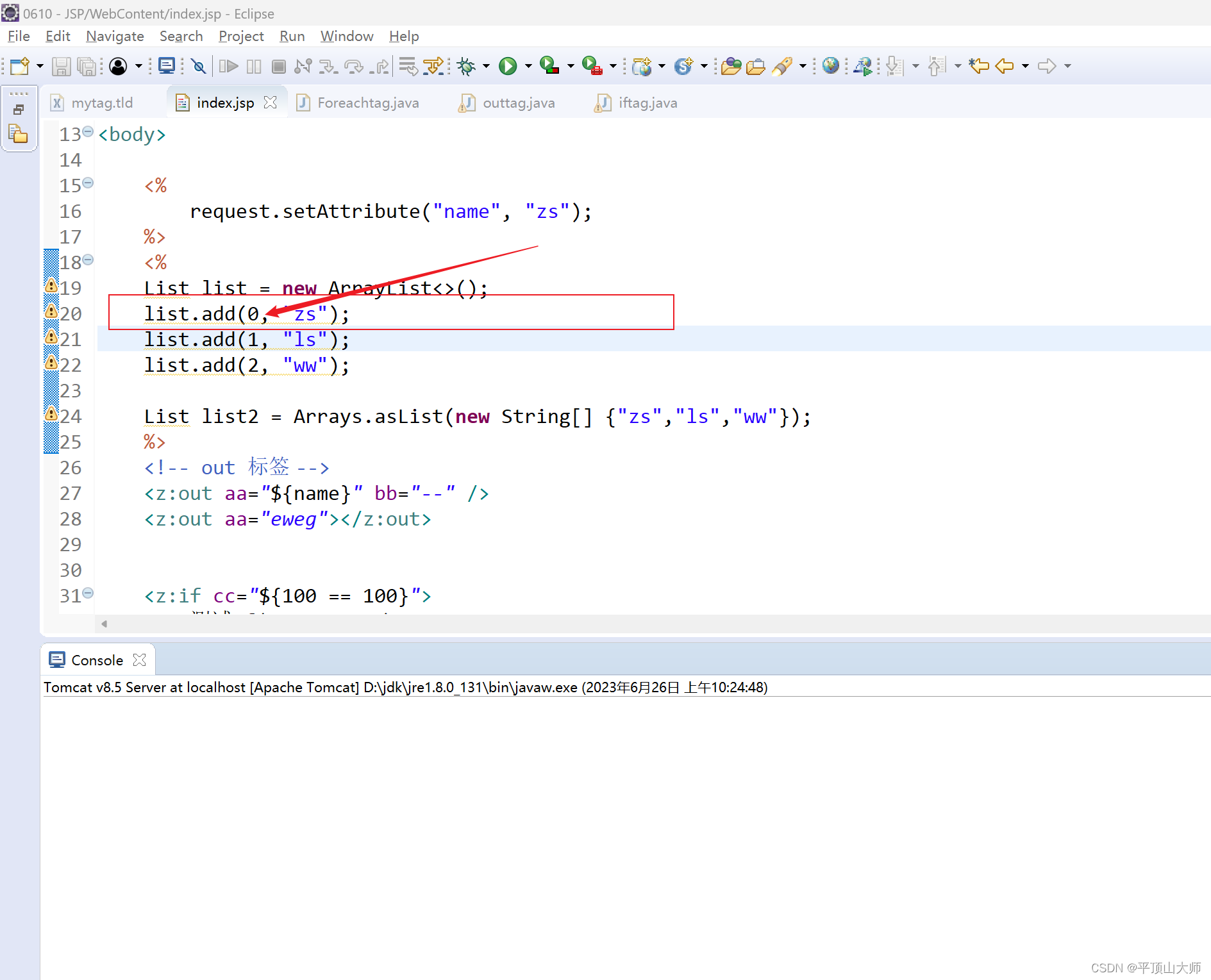Open the Run configurations dropdown arrow
Viewport: 1211px width, 980px height.
528,66
